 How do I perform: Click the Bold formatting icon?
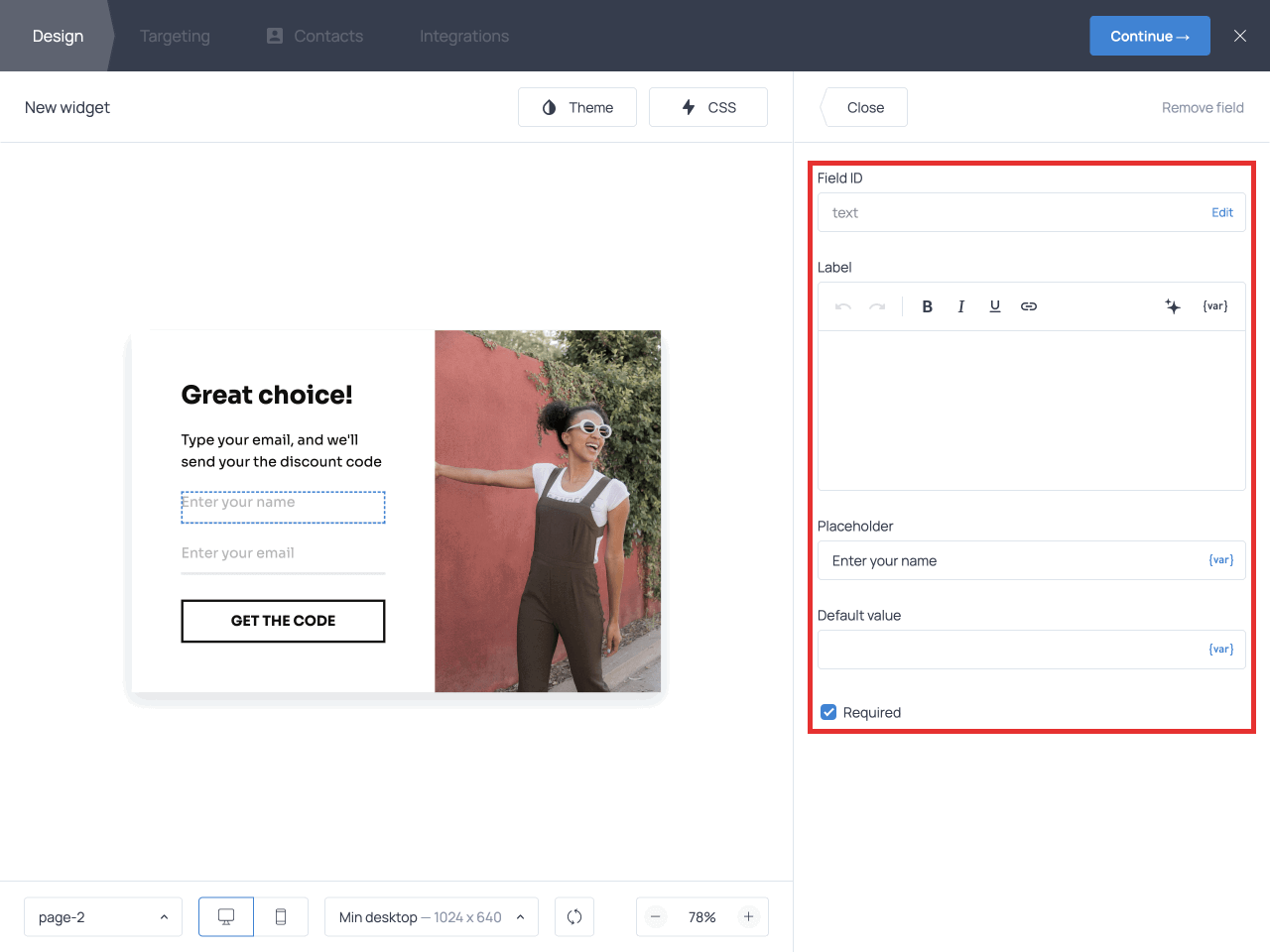click(x=927, y=306)
